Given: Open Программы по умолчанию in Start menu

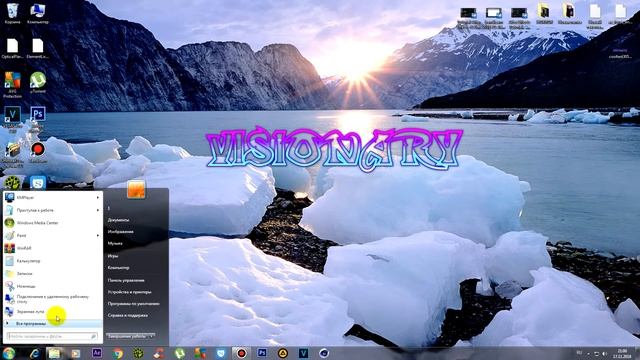Looking at the screenshot, I should point(133,304).
